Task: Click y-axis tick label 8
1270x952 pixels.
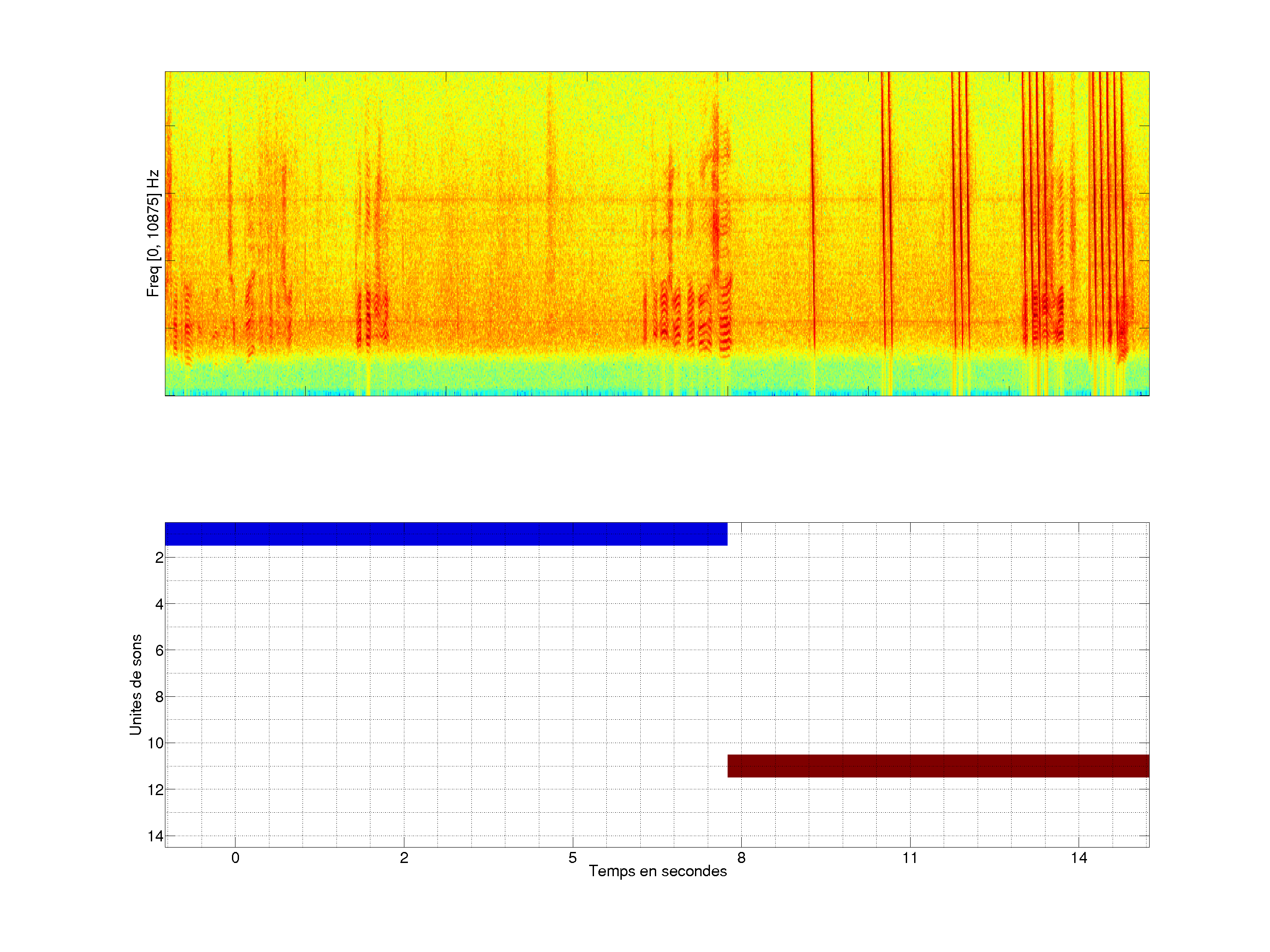Action: (x=159, y=697)
